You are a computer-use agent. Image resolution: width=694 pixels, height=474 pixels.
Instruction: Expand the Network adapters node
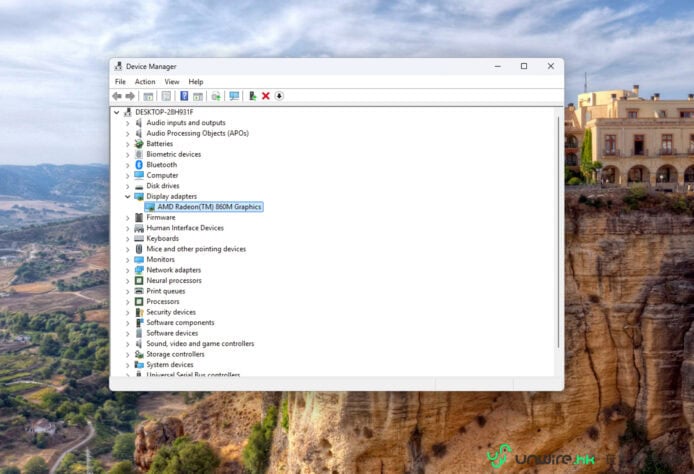click(x=127, y=270)
